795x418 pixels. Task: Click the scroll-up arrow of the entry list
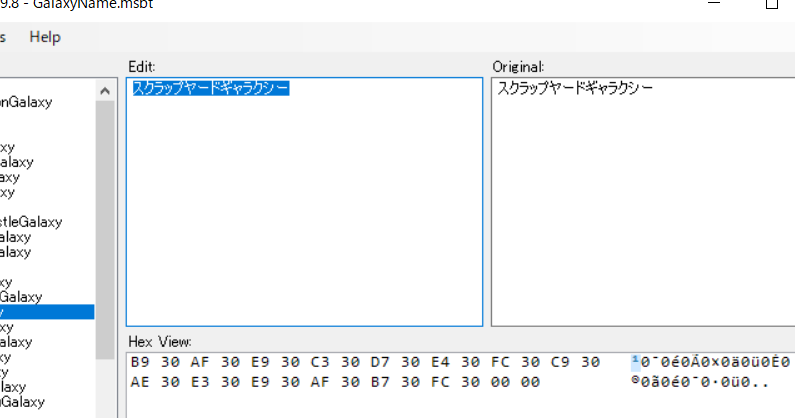[105, 91]
